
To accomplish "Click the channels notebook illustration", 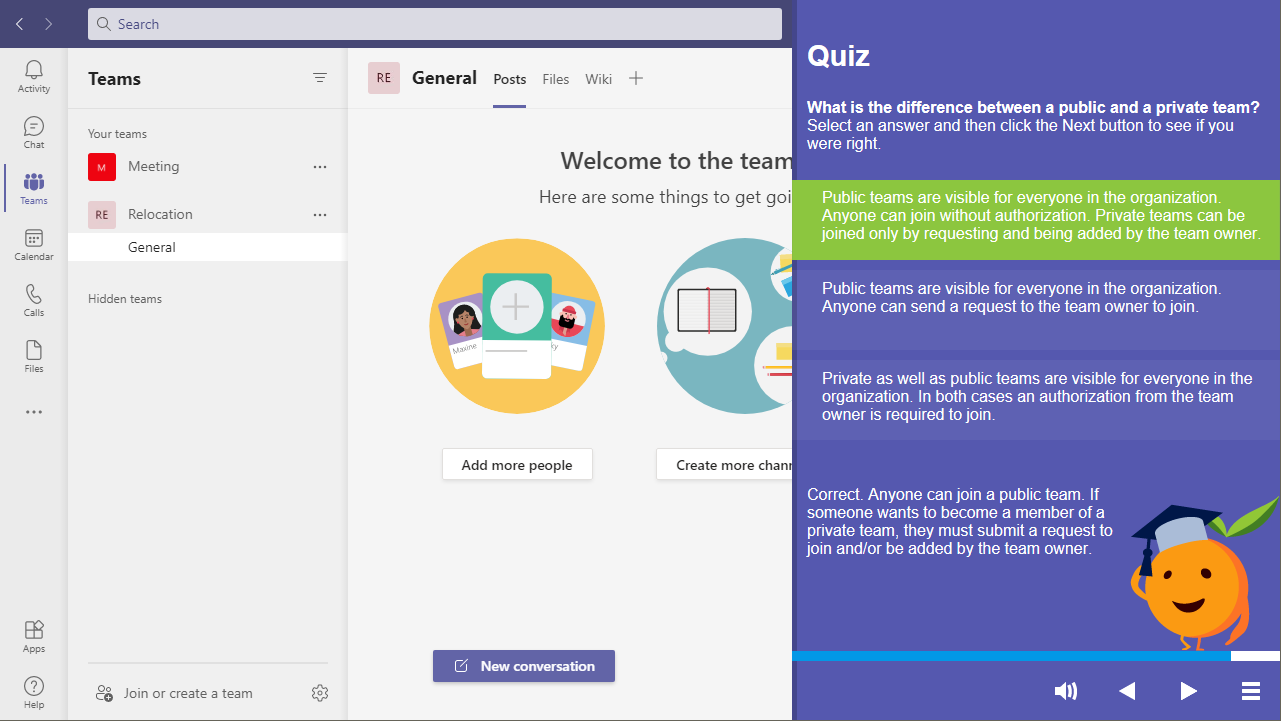I will (724, 326).
